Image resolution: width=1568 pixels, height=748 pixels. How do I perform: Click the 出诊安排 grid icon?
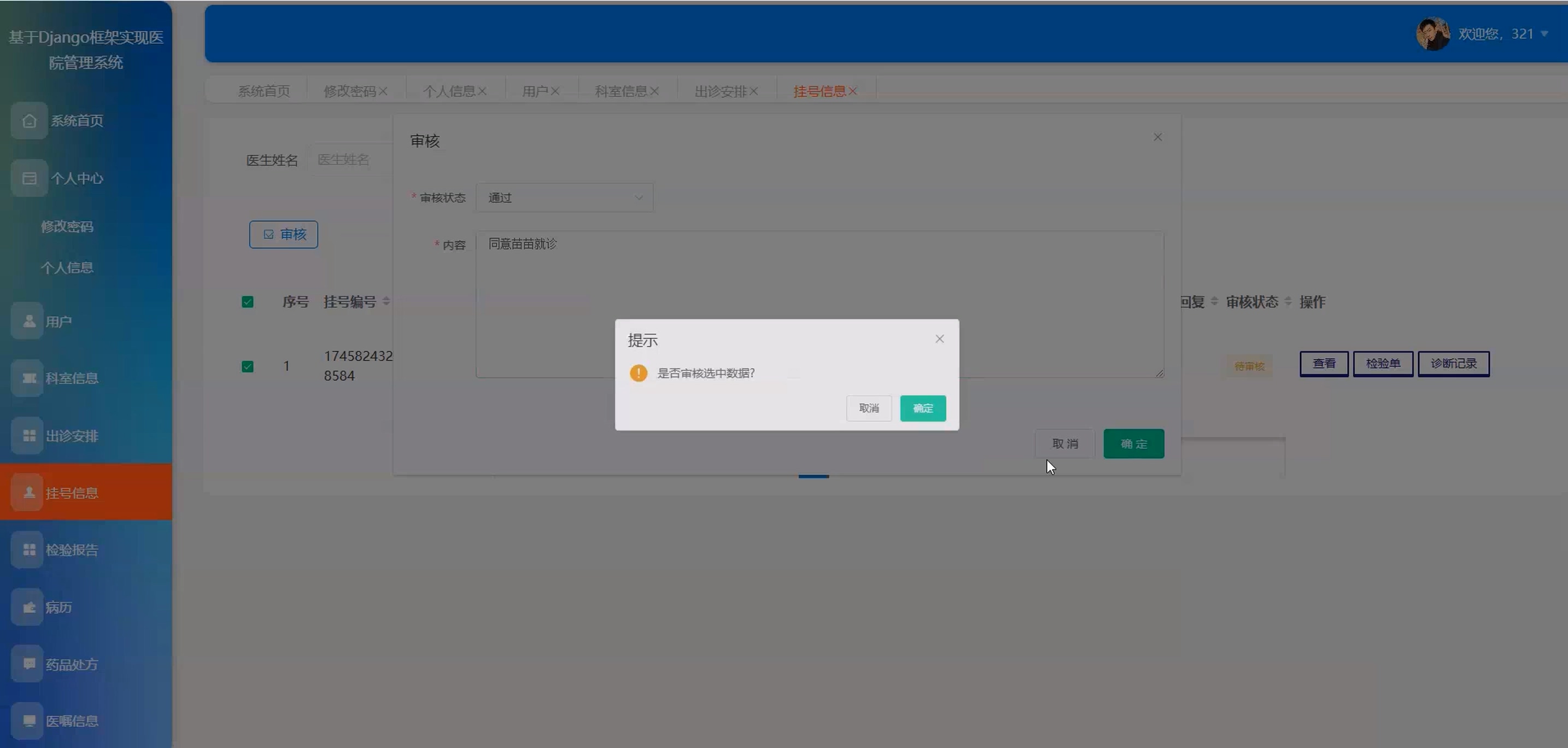pyautogui.click(x=28, y=436)
